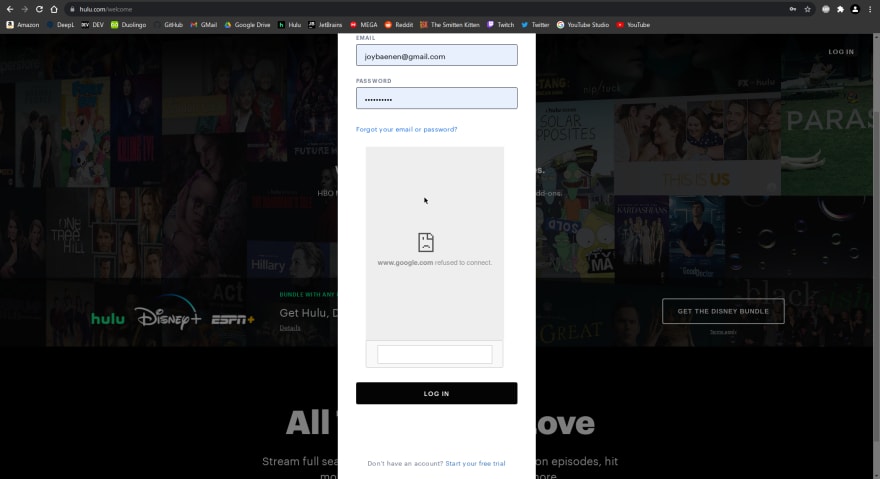The height and width of the screenshot is (479, 880).
Task: Click GET THE DISNEY BUNDLE button
Action: point(723,311)
